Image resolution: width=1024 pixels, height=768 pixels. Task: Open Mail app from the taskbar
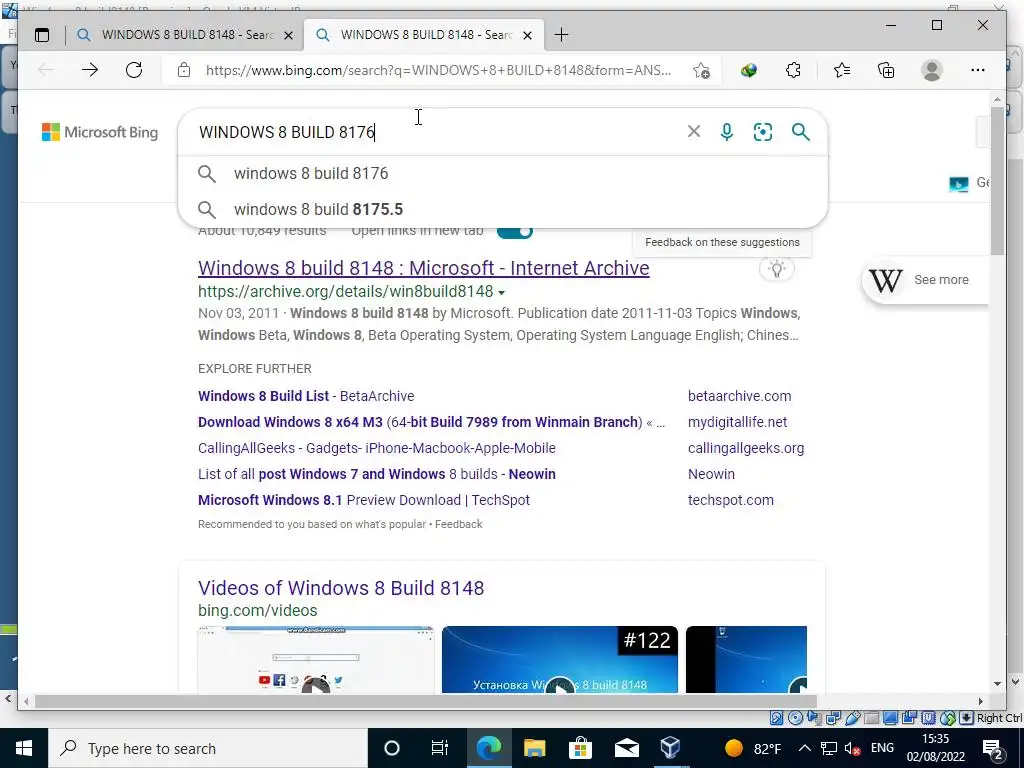click(x=626, y=748)
